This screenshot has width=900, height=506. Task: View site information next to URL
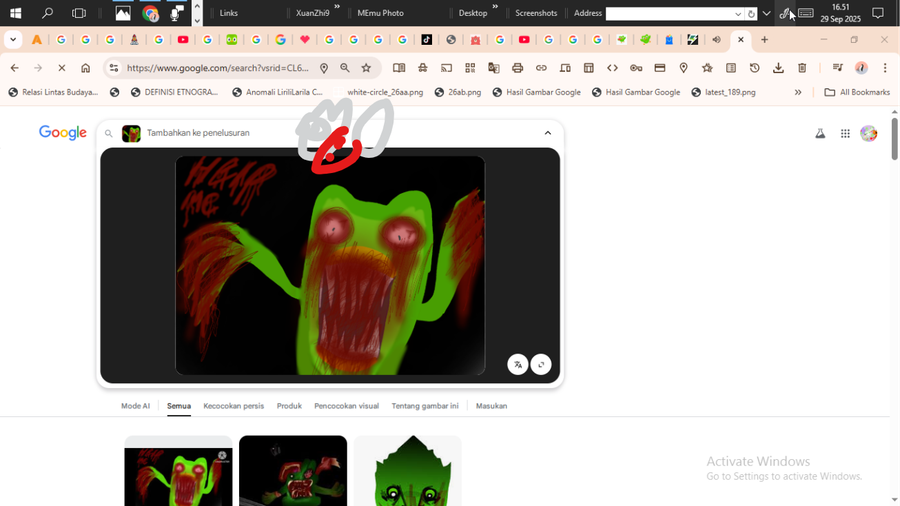114,68
